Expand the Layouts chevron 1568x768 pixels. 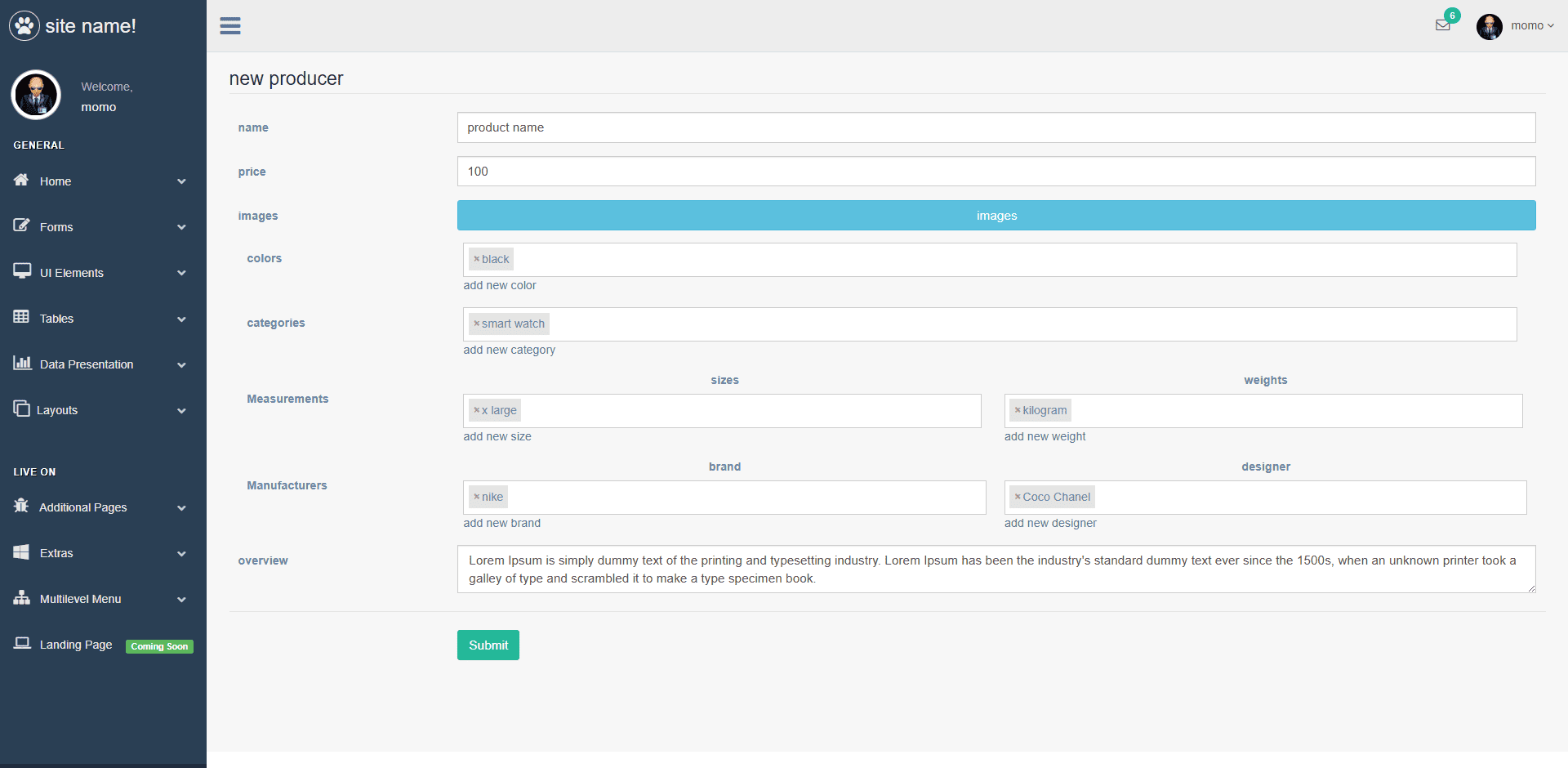(181, 410)
